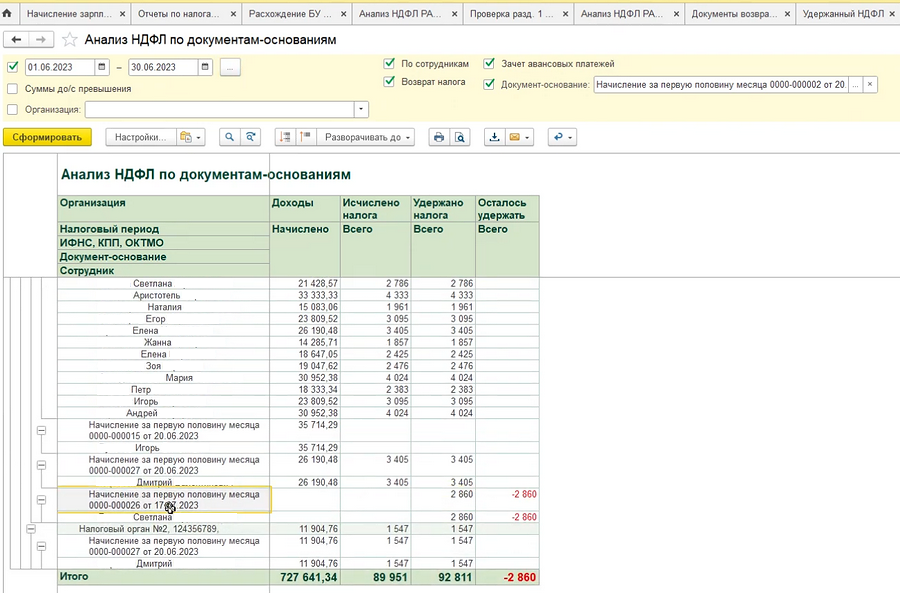Click the find next icon

point(251,137)
